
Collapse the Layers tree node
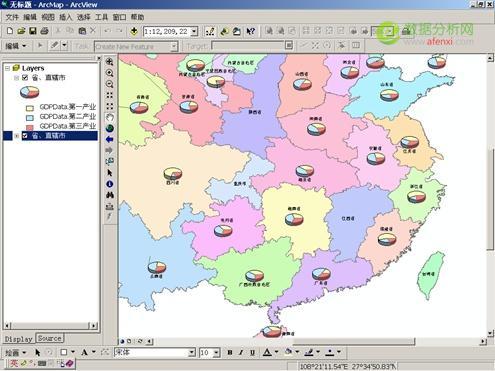[7, 68]
